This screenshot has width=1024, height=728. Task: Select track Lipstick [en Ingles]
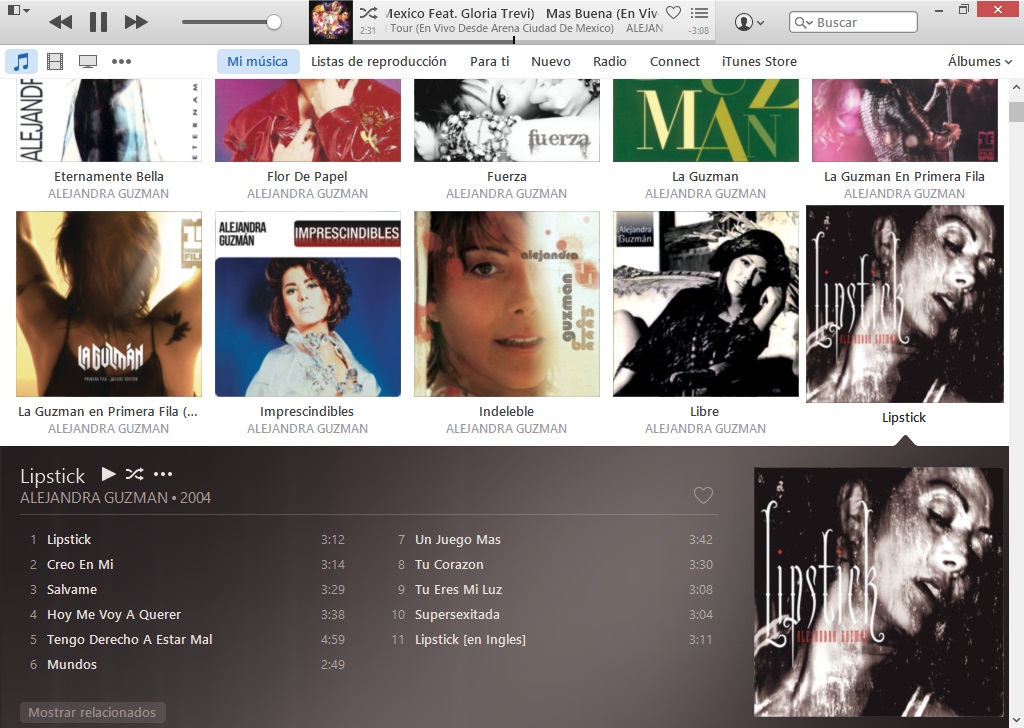tap(554, 639)
